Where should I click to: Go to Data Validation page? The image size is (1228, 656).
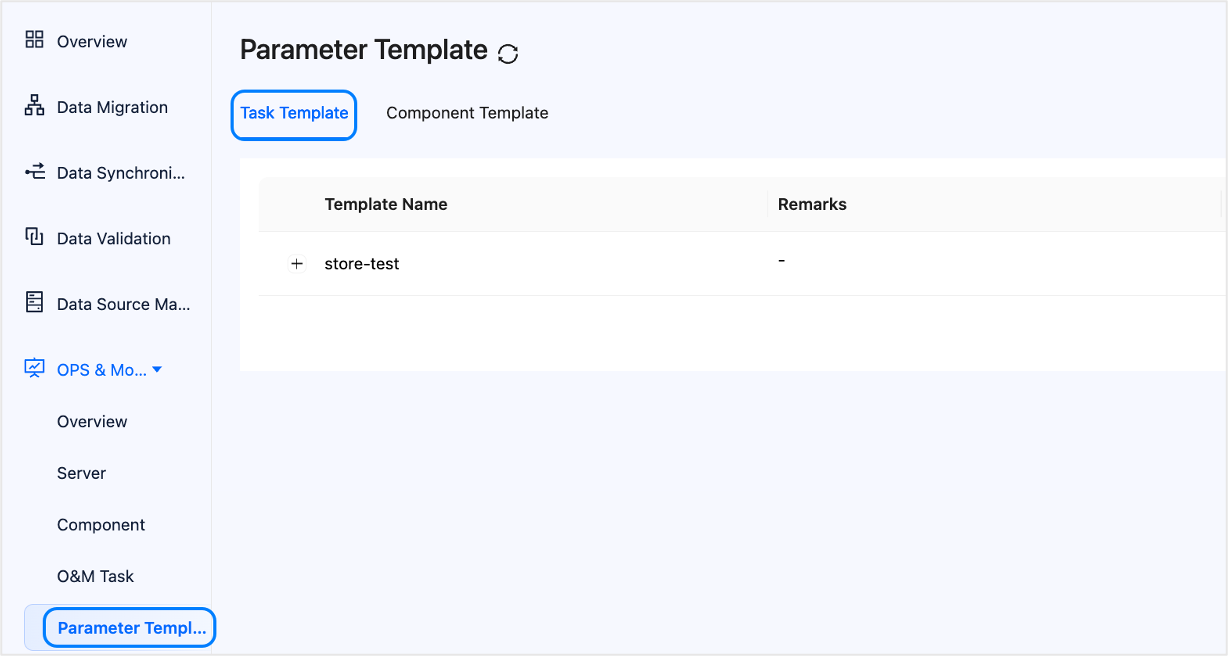[114, 238]
